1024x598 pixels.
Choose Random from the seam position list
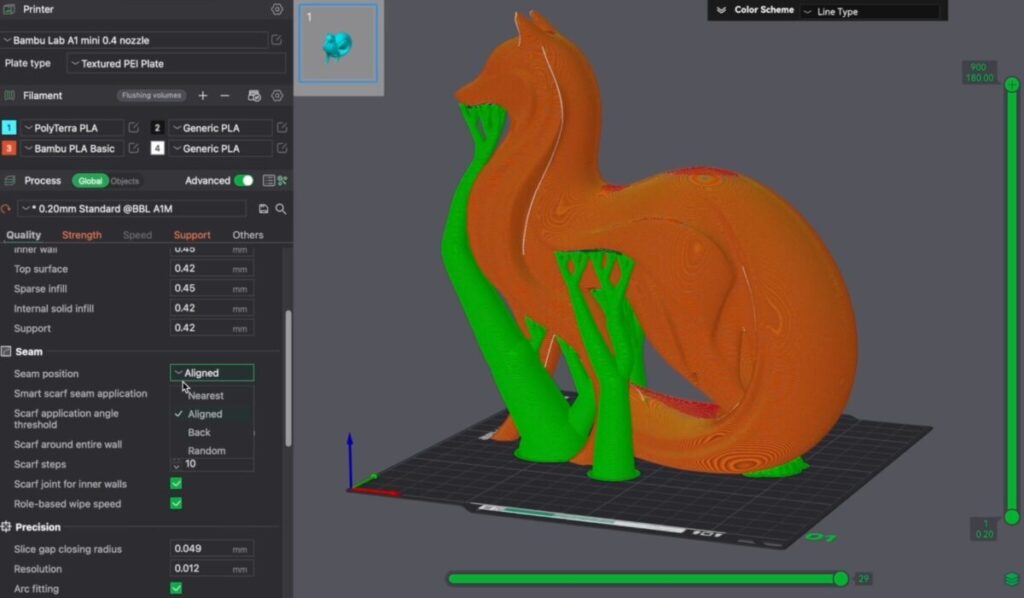click(206, 451)
